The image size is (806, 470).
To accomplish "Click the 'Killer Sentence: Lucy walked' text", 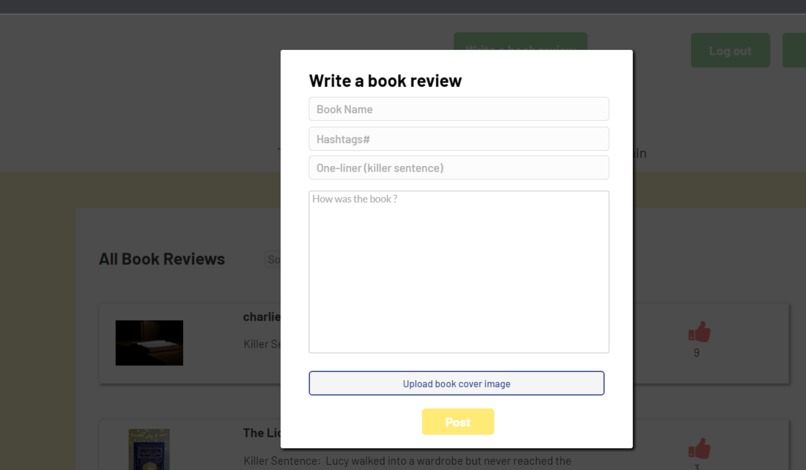I will (407, 461).
